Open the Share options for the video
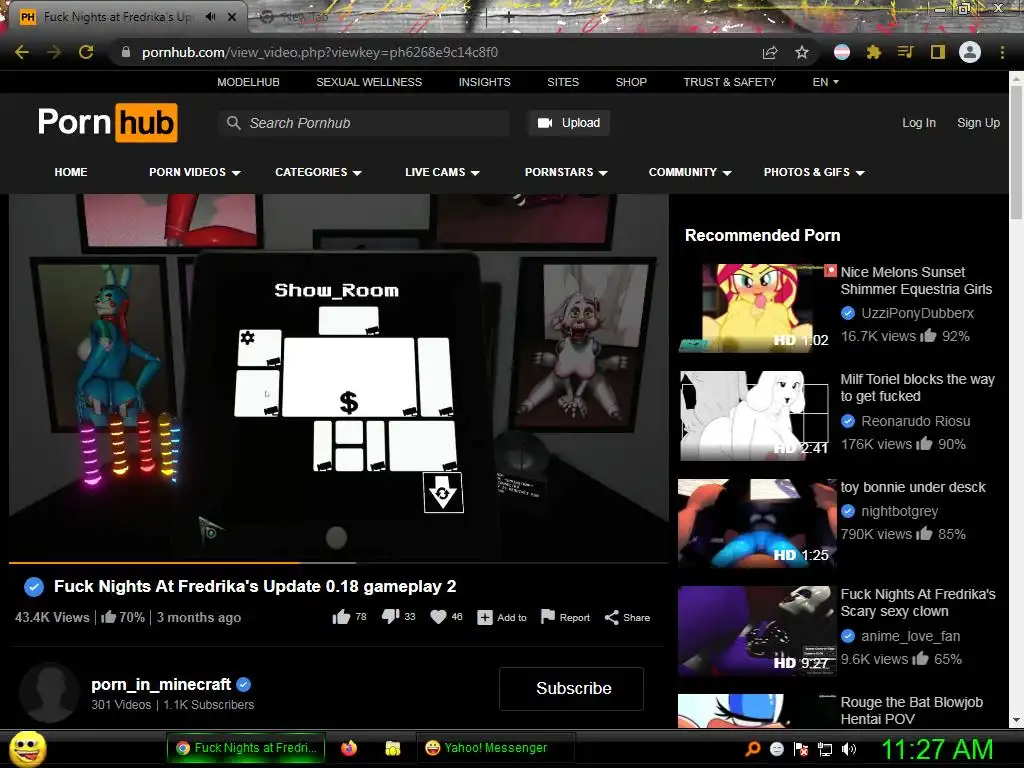The image size is (1024, 768). 627,617
